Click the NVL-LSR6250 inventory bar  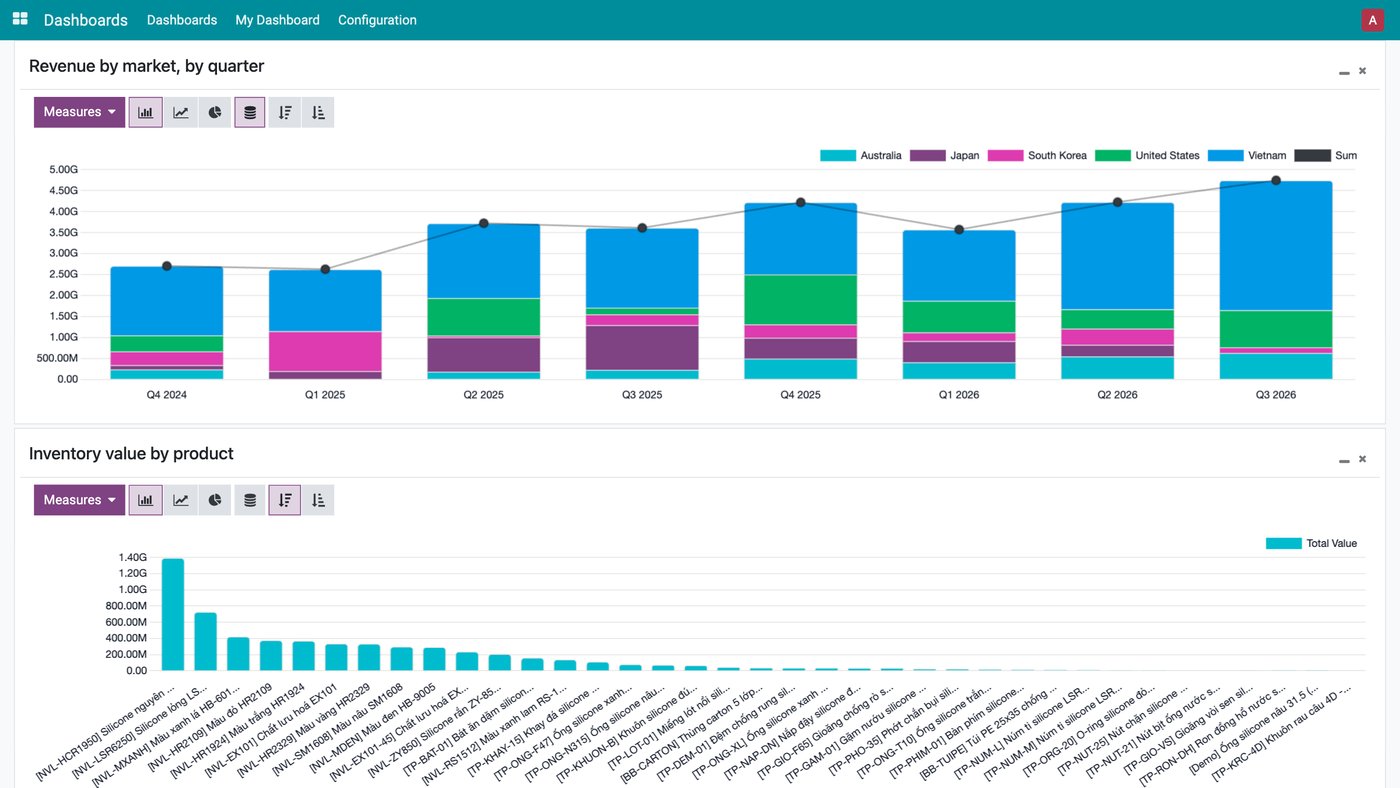click(206, 641)
